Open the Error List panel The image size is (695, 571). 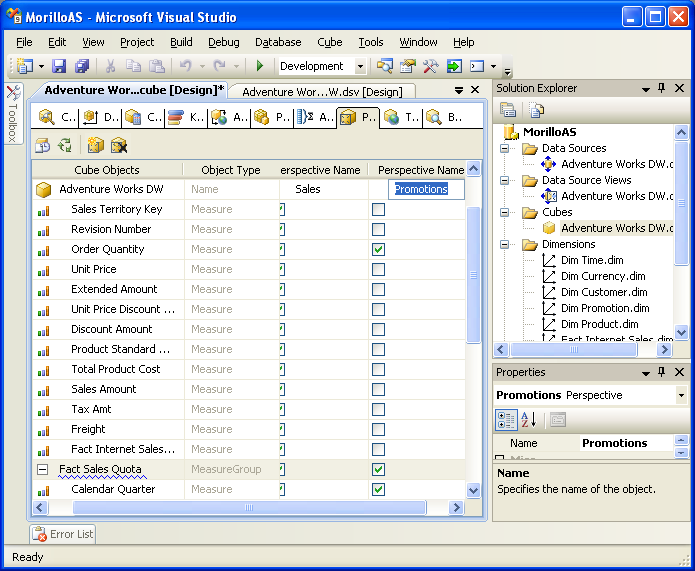pos(63,534)
